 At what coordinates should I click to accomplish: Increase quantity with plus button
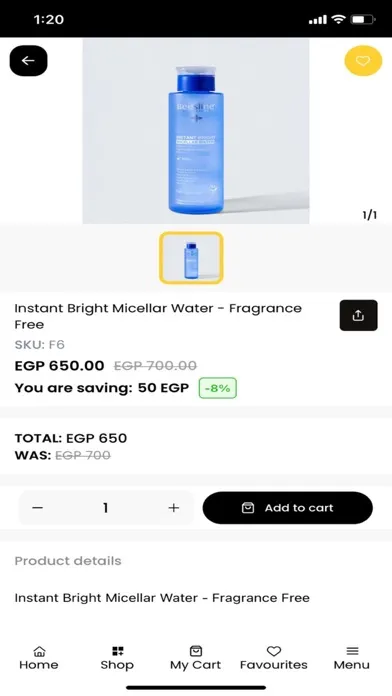(x=174, y=508)
